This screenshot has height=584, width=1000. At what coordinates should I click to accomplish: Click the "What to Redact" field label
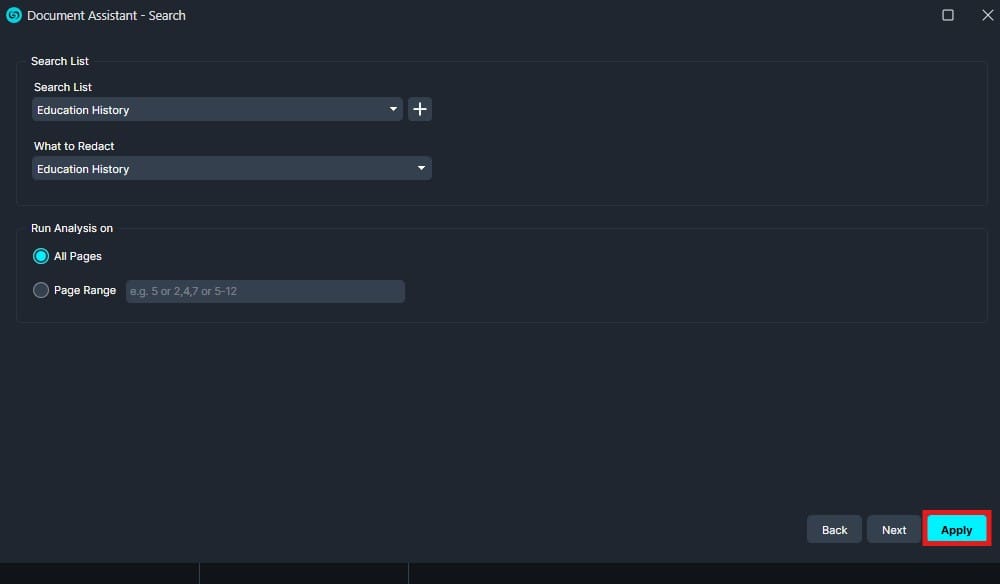coord(74,146)
